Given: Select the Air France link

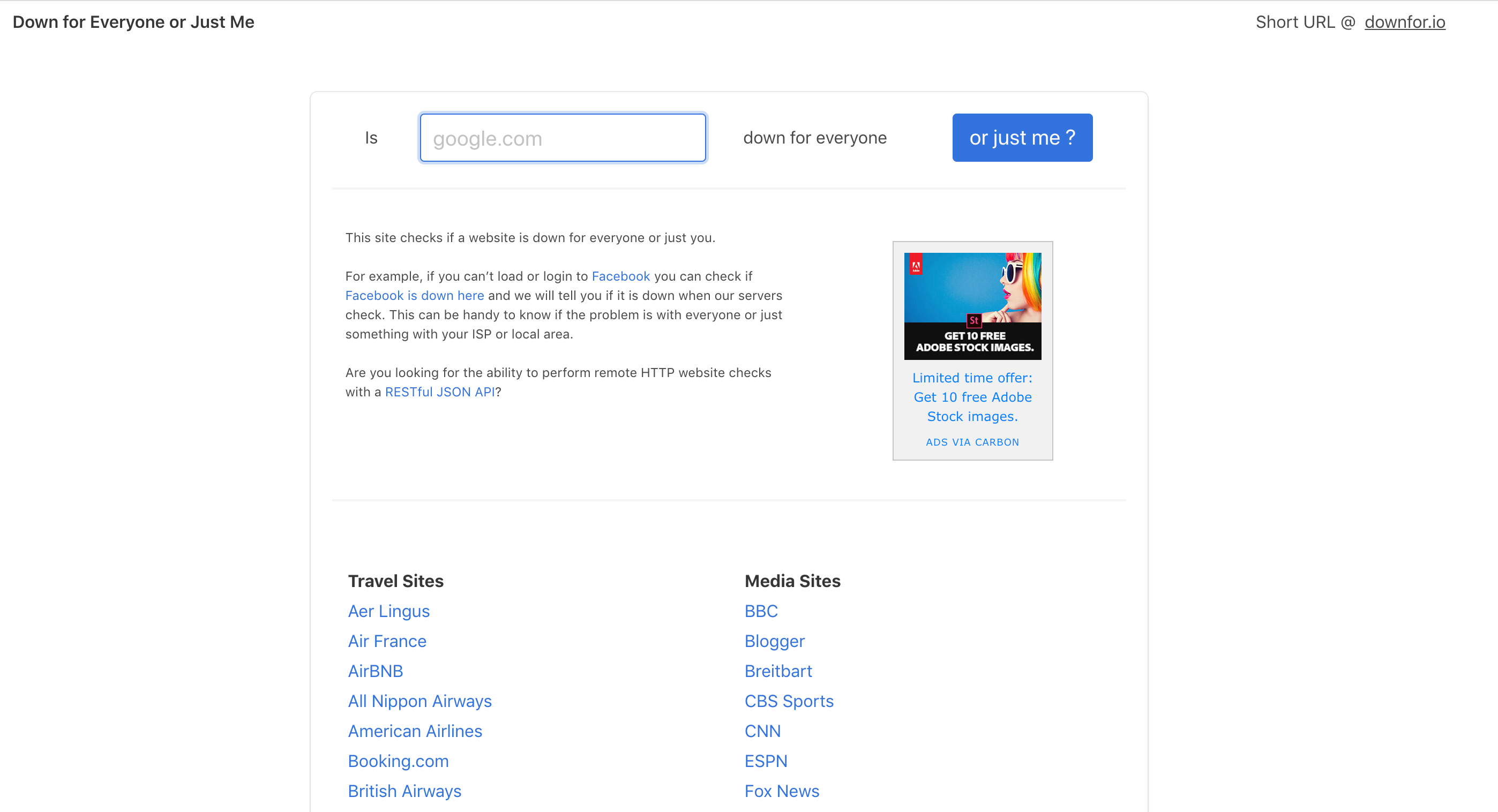Looking at the screenshot, I should (x=387, y=641).
